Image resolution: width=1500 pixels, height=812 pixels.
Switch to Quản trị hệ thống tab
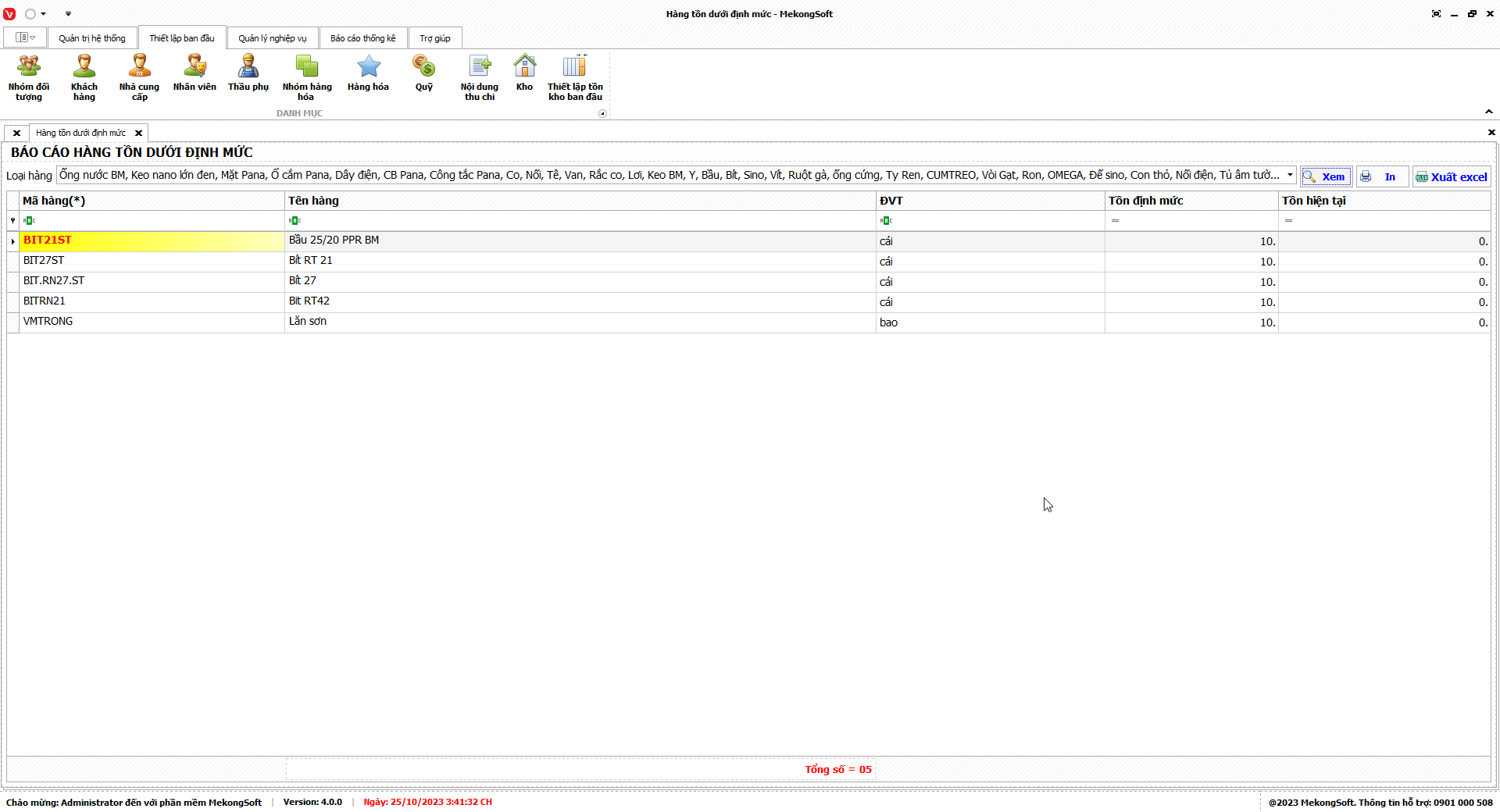tap(92, 38)
